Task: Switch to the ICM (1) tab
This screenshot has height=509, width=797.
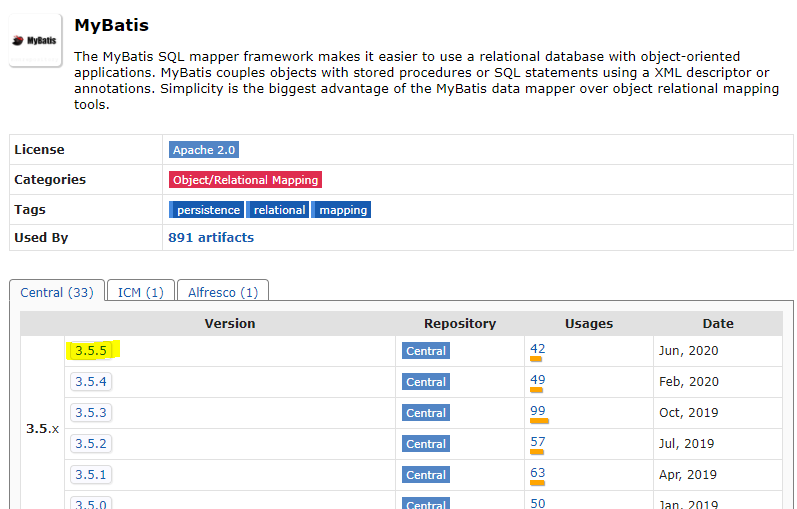Action: [141, 292]
